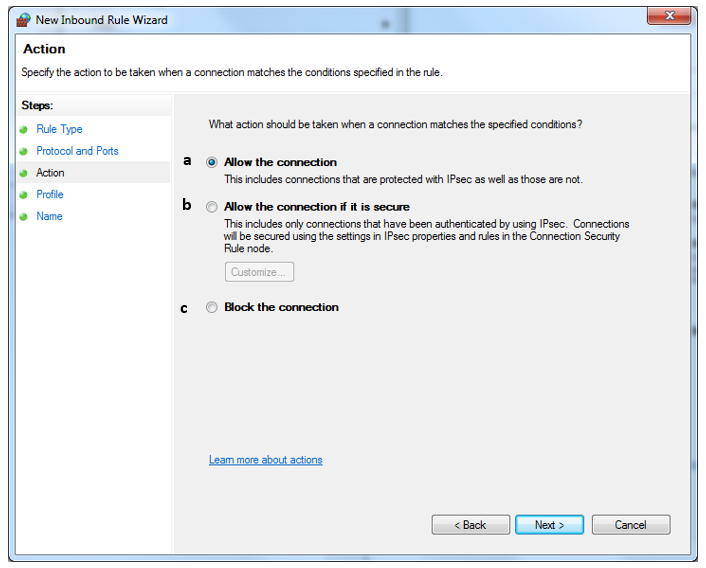Open the Learn more about actions link

265,460
